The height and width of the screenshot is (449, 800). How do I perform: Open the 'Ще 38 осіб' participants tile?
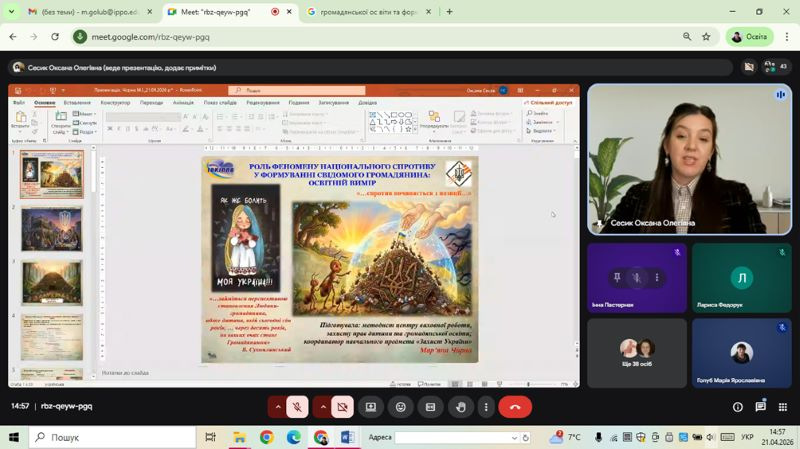click(637, 353)
